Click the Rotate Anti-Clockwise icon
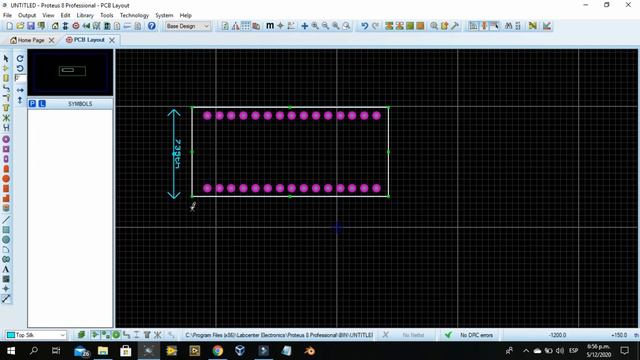Image resolution: width=640 pixels, height=360 pixels. [x=20, y=68]
